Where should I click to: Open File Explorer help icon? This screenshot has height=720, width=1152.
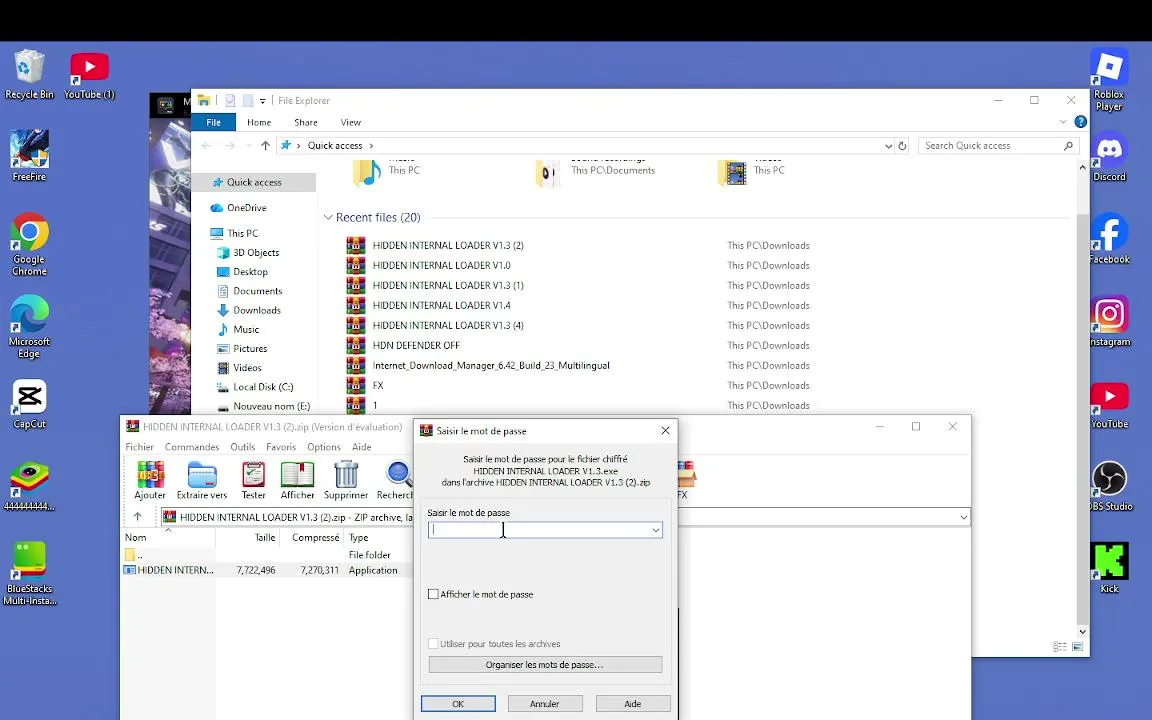pos(1080,122)
